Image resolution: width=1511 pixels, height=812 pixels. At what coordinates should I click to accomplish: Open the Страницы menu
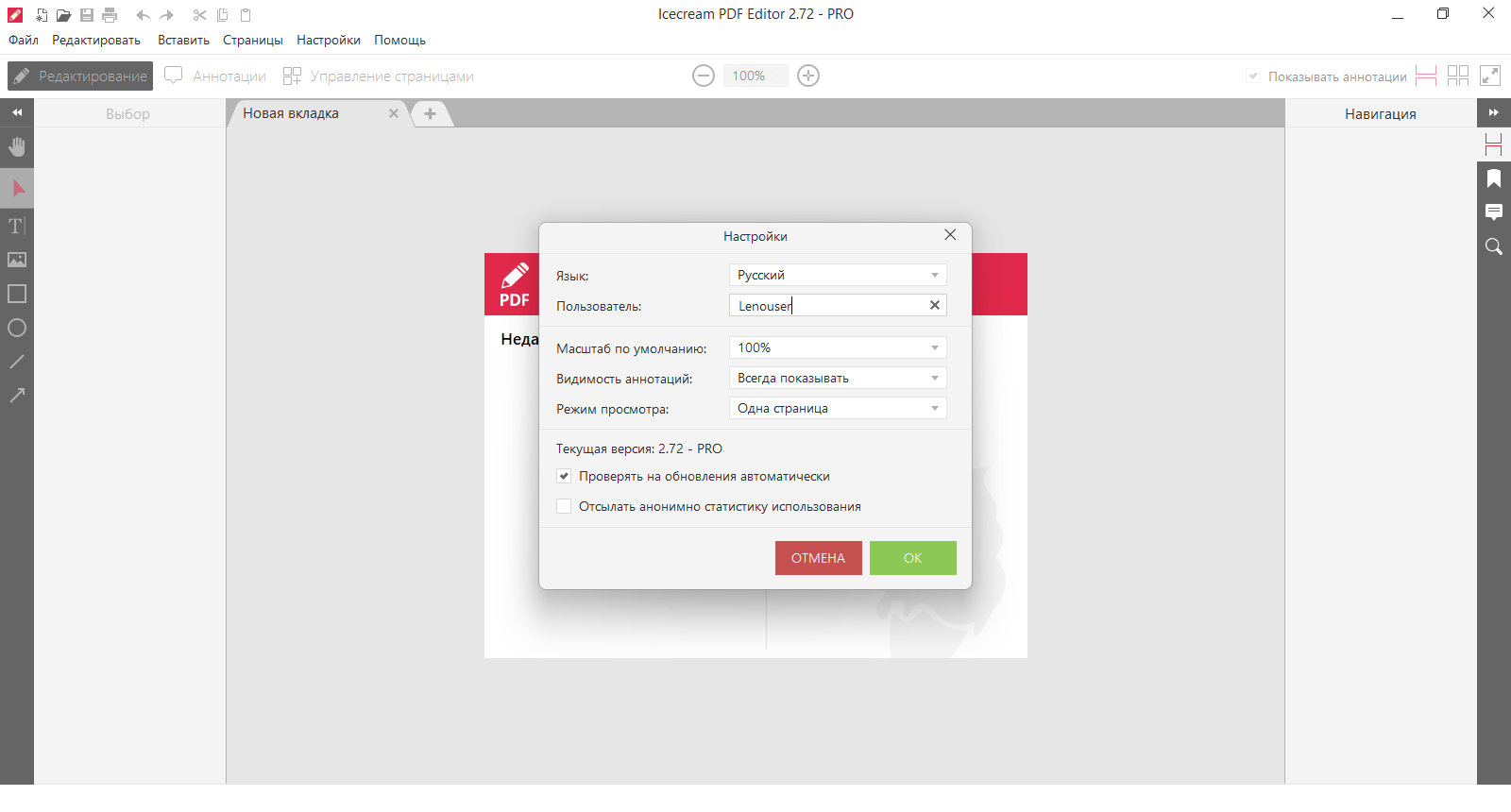tap(253, 40)
